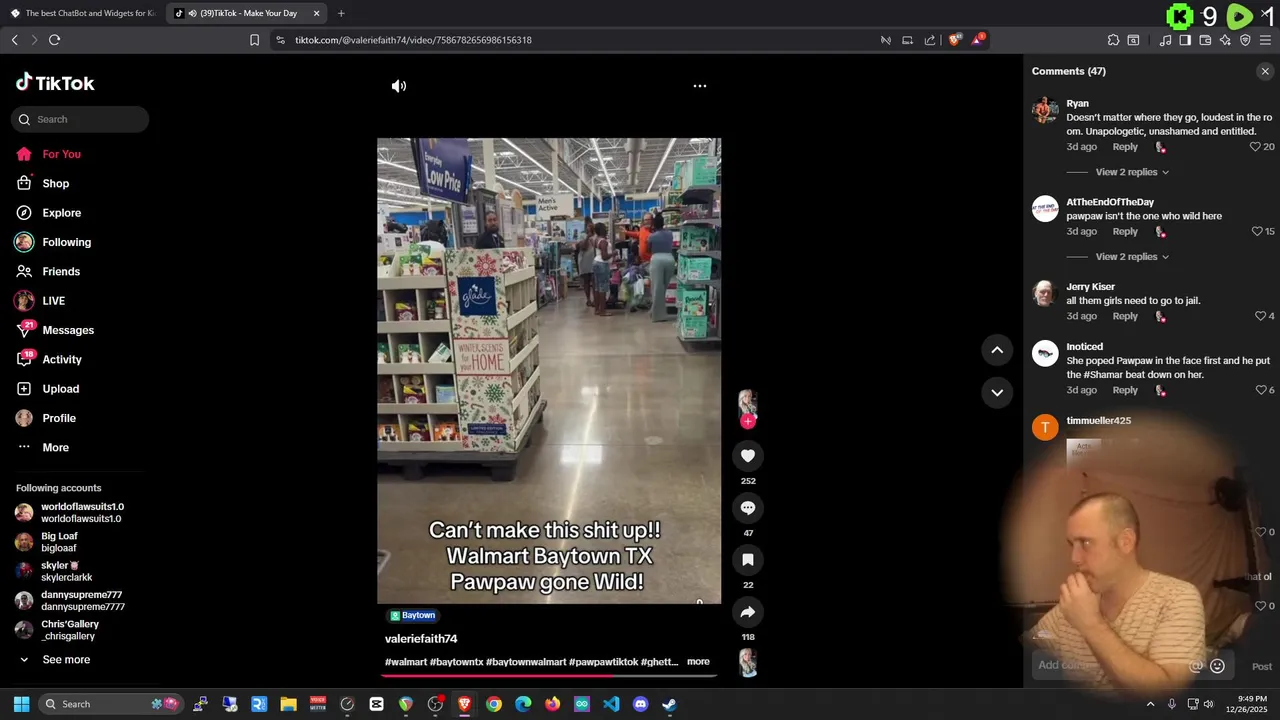1280x720 pixels.
Task: Reply to Ryan's comment
Action: pyautogui.click(x=1125, y=147)
